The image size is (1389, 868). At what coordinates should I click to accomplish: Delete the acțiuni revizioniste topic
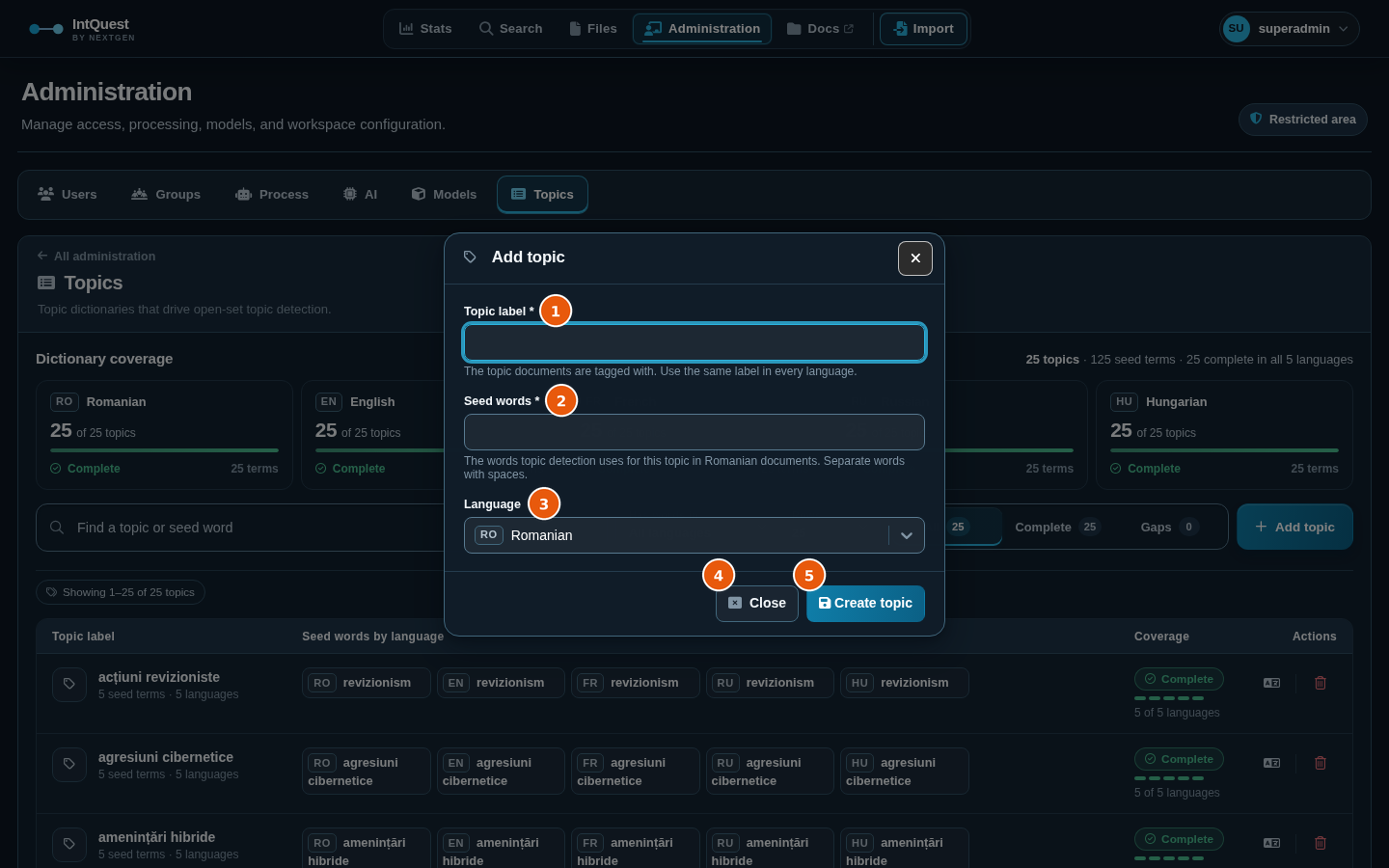coord(1321,683)
